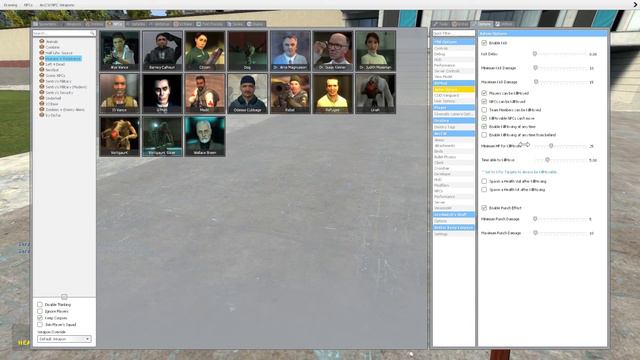Click the arrow icon at top-right of menu bar
Image resolution: width=640 pixels, height=360 pixels.
635,4
